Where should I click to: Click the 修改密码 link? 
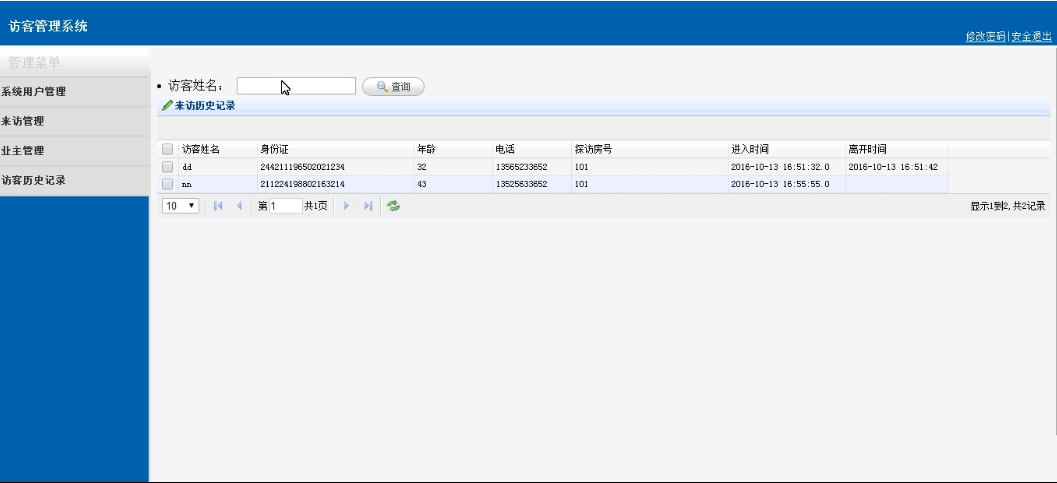pos(986,36)
